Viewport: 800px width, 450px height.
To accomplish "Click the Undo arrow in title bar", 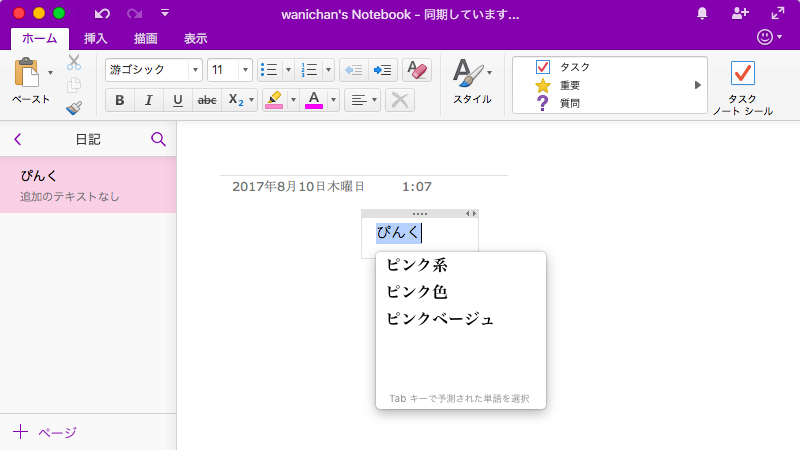I will (x=102, y=14).
